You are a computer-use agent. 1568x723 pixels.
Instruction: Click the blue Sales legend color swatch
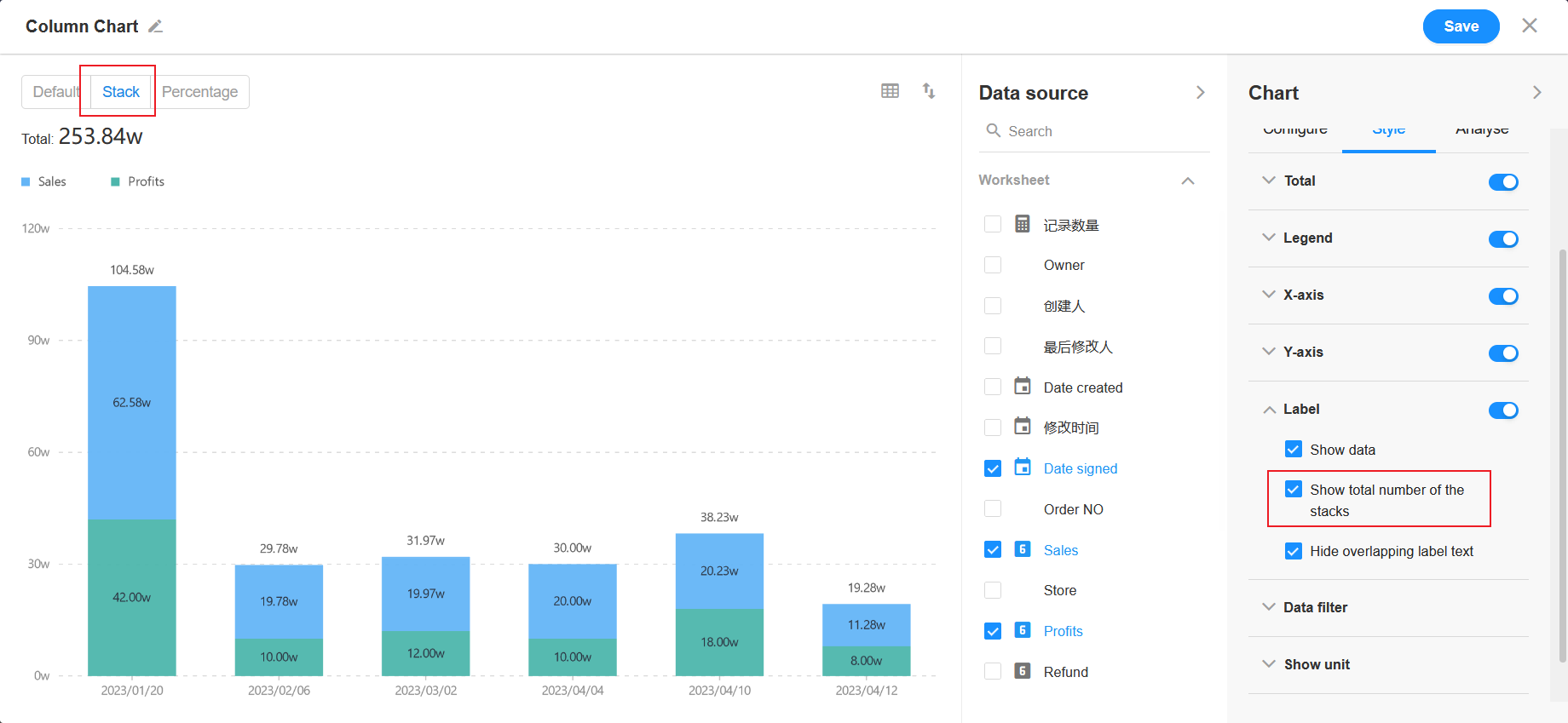coord(26,181)
